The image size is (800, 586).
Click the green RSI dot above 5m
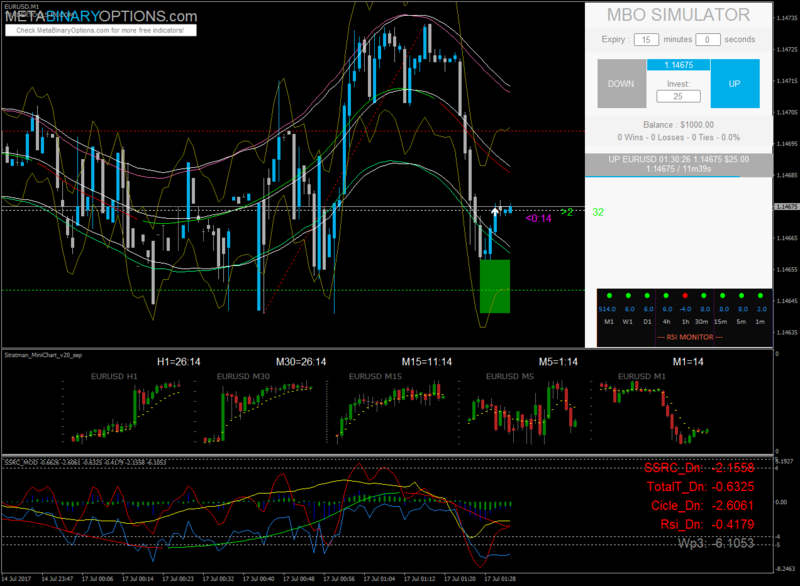pyautogui.click(x=741, y=295)
